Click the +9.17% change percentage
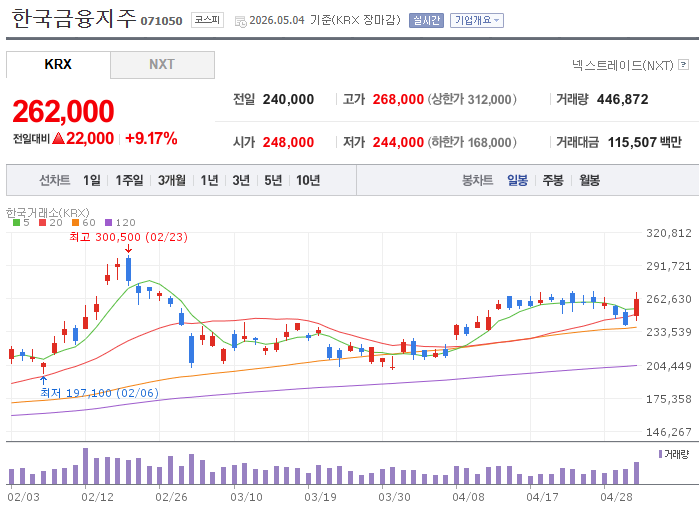 [x=152, y=138]
